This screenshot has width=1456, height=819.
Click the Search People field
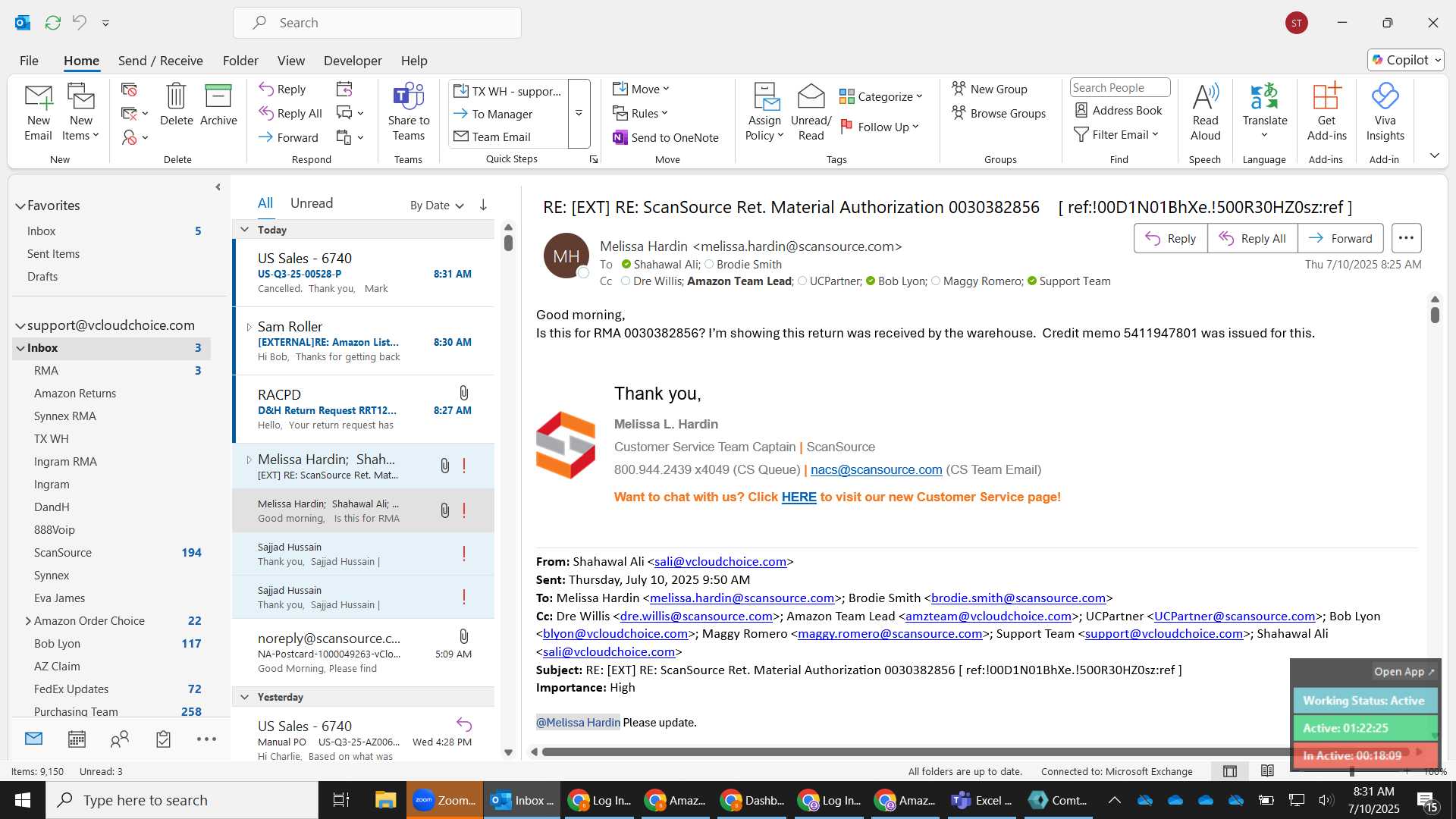[x=1119, y=88]
